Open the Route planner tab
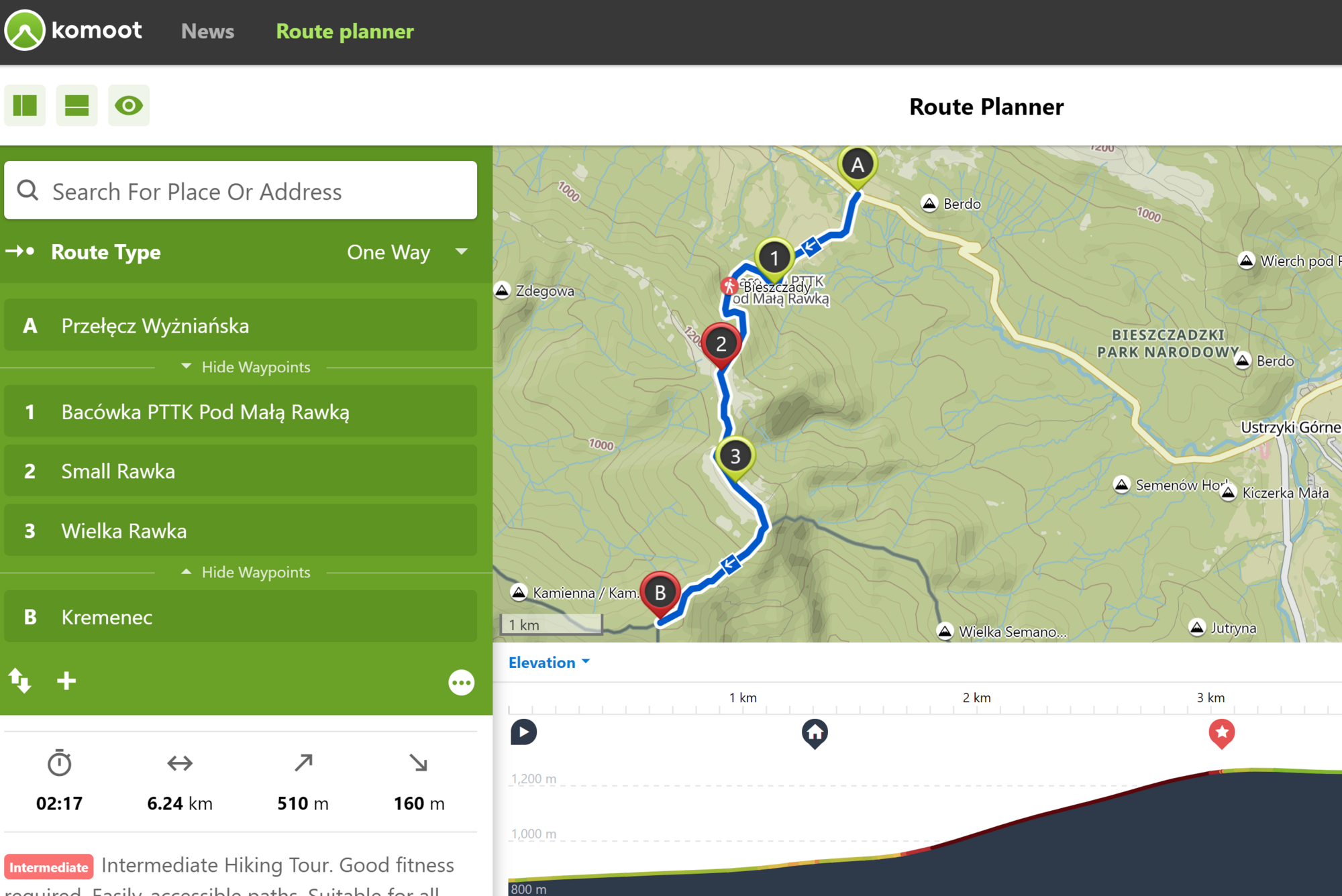Viewport: 1342px width, 896px height. click(345, 32)
